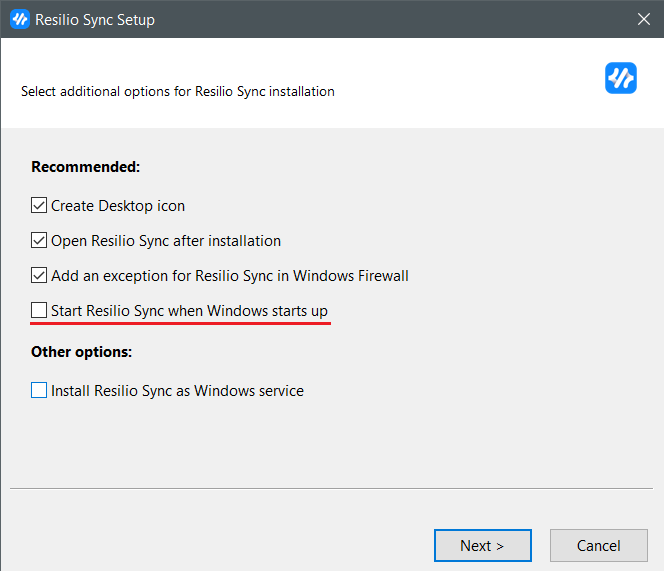
Task: Uncheck the Create Desktop icon checkbox
Action: (39, 205)
